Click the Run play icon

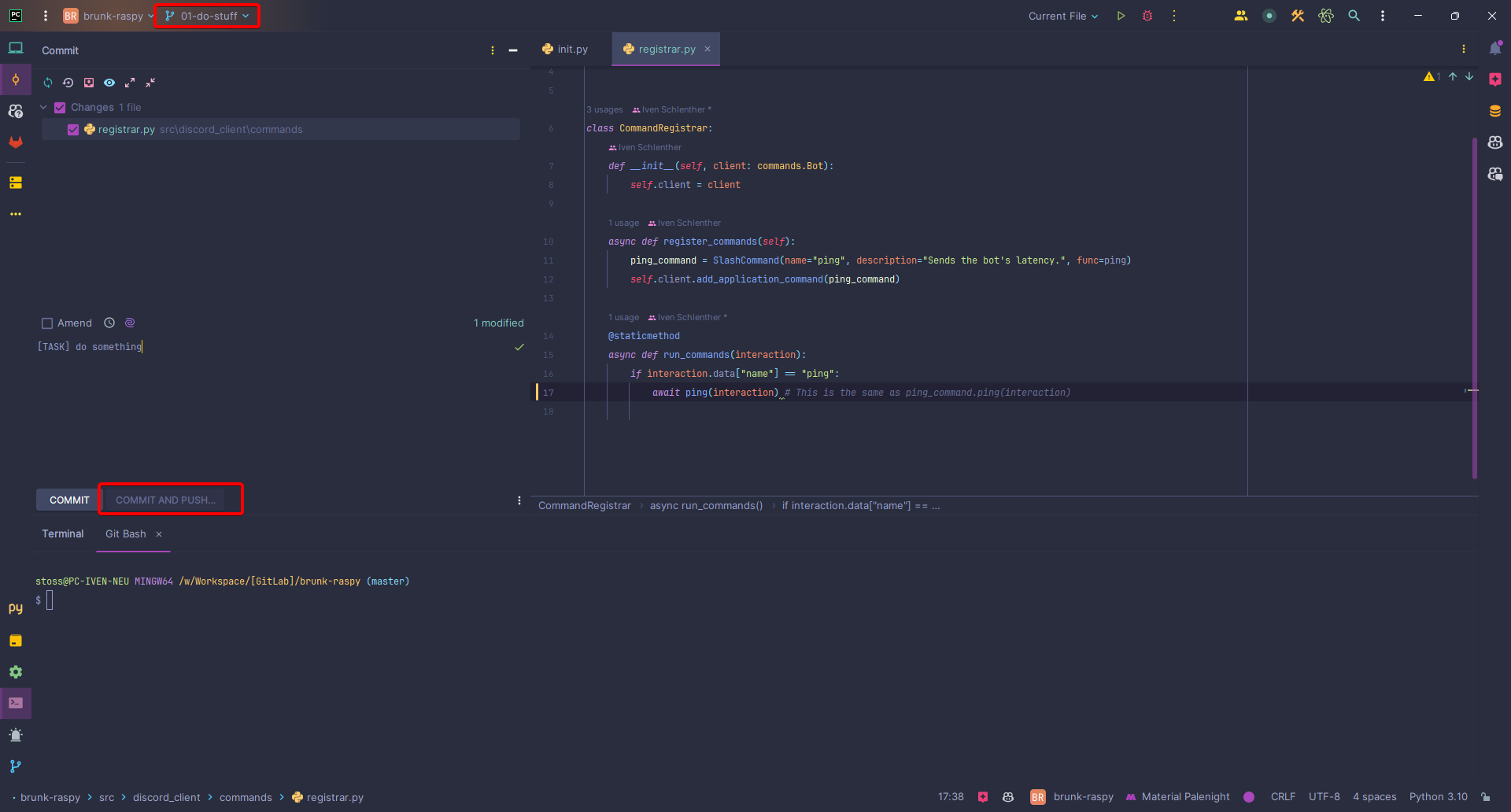click(x=1121, y=16)
